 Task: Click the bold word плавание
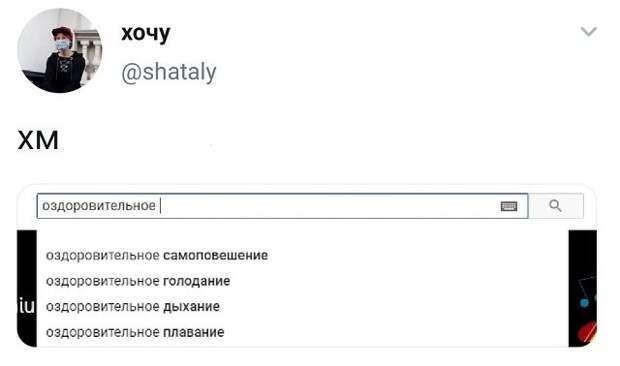[x=194, y=332]
